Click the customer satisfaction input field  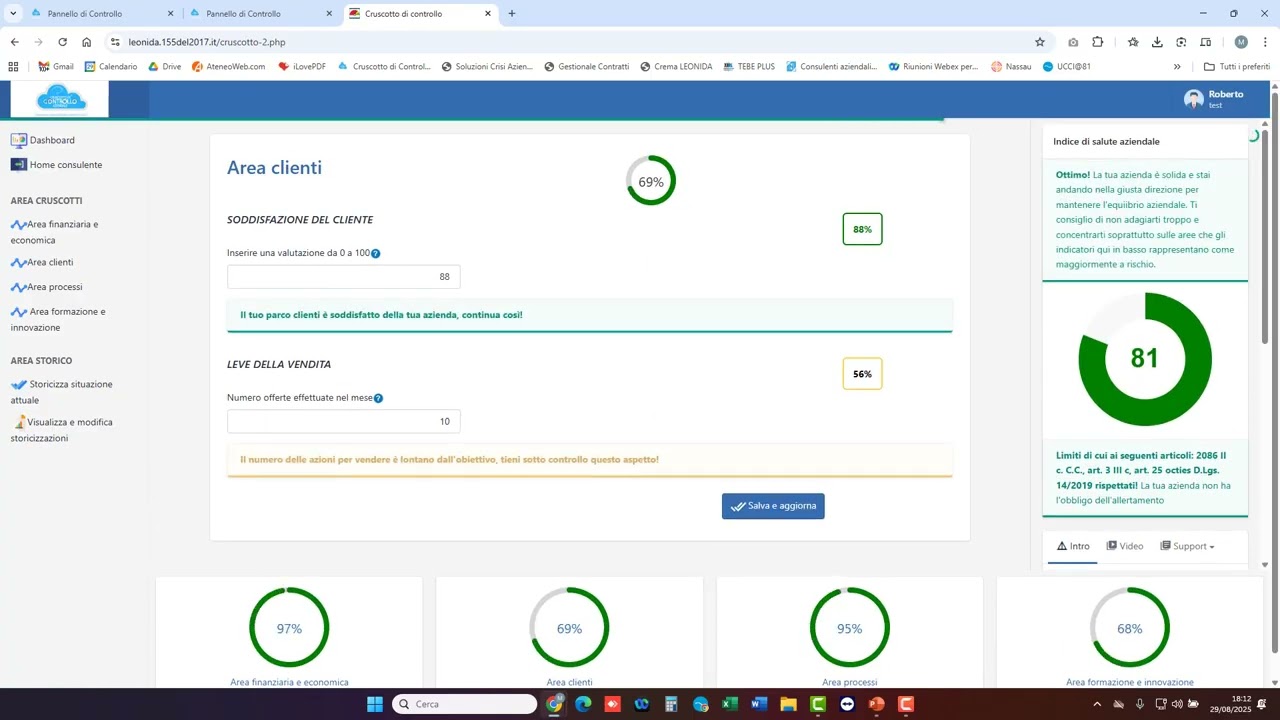343,277
